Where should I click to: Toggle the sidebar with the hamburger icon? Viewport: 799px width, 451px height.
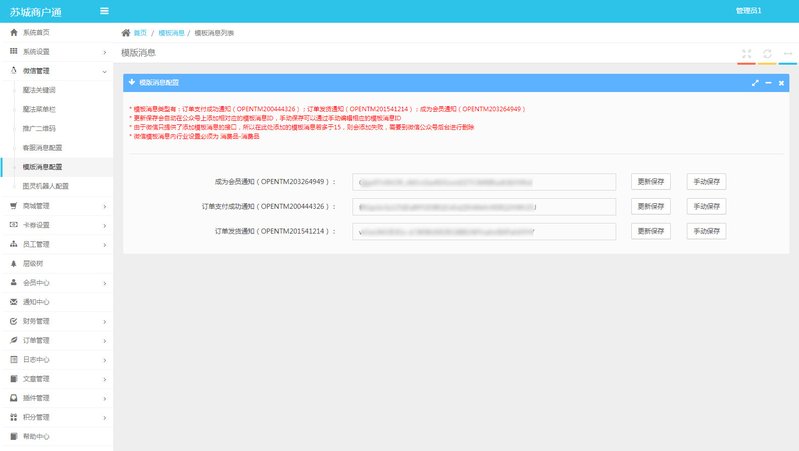click(105, 11)
